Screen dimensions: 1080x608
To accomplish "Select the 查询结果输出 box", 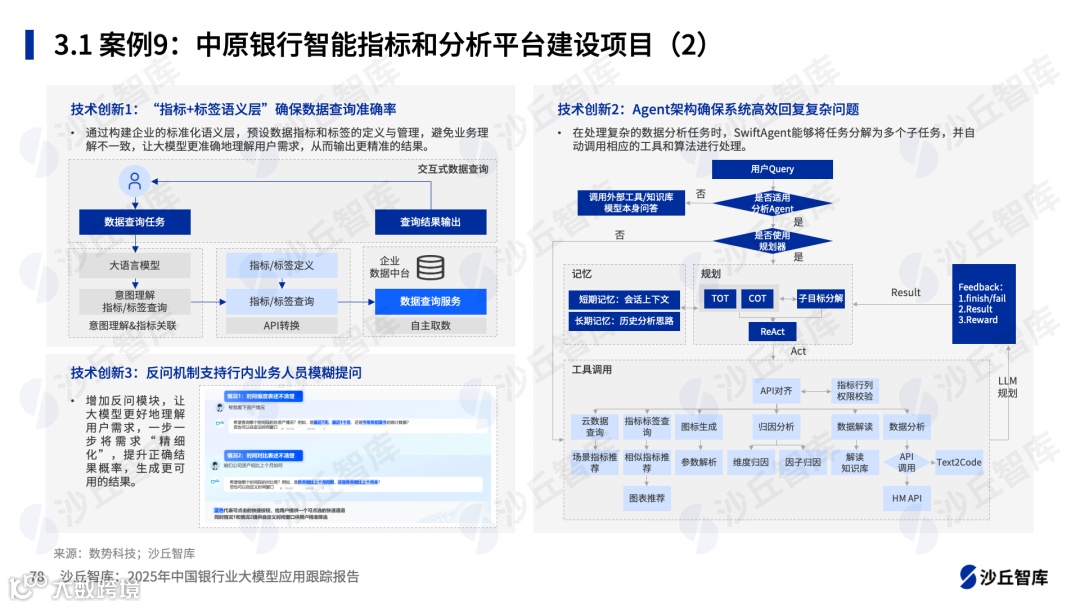I will pos(430,222).
